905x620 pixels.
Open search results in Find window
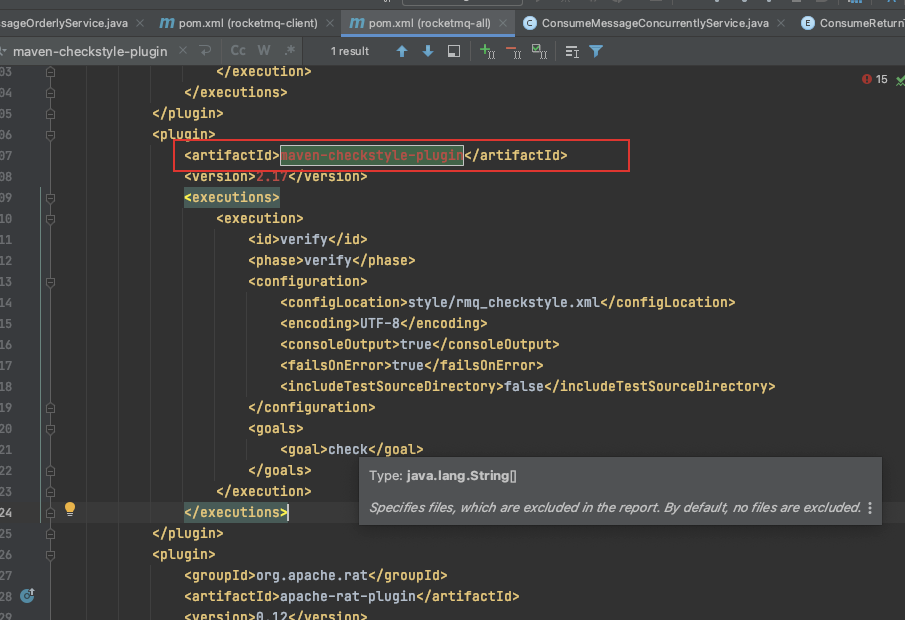tap(454, 51)
